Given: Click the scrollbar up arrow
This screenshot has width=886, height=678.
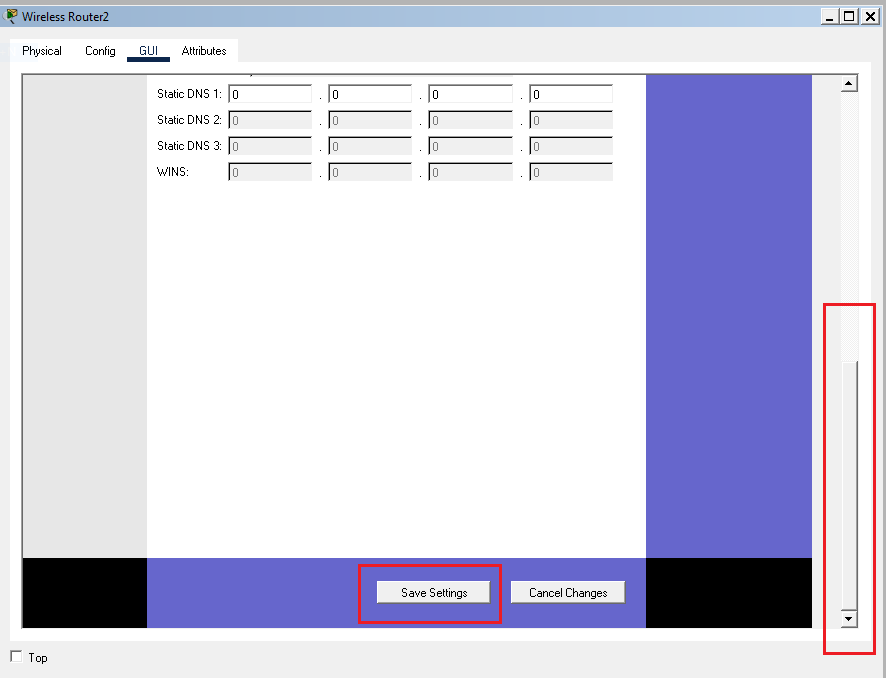Looking at the screenshot, I should click(849, 84).
